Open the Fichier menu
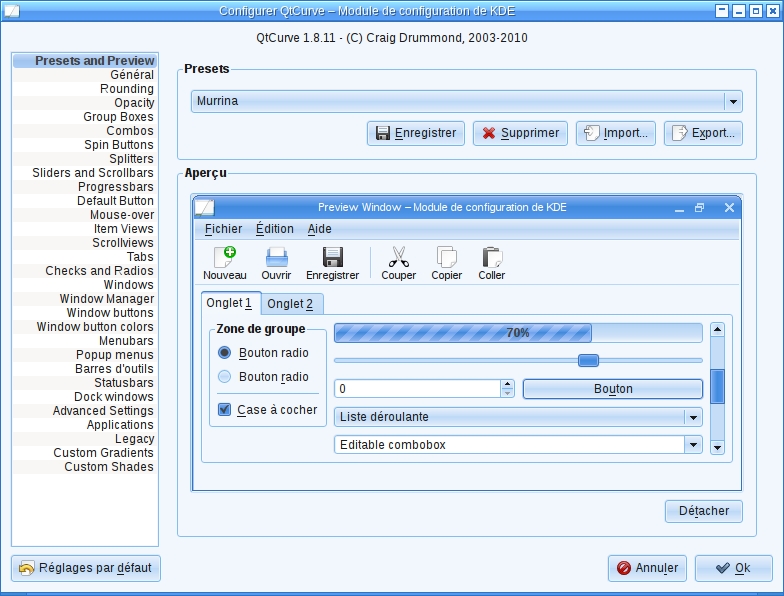Image resolution: width=784 pixels, height=596 pixels. click(223, 229)
